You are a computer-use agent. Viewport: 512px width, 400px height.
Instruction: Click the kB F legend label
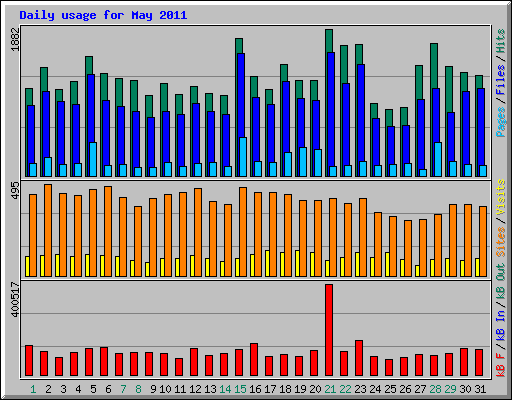[501, 365]
